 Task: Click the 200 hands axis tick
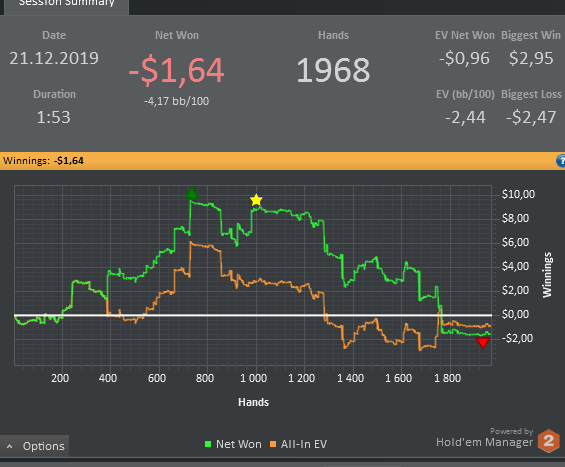[x=60, y=378]
